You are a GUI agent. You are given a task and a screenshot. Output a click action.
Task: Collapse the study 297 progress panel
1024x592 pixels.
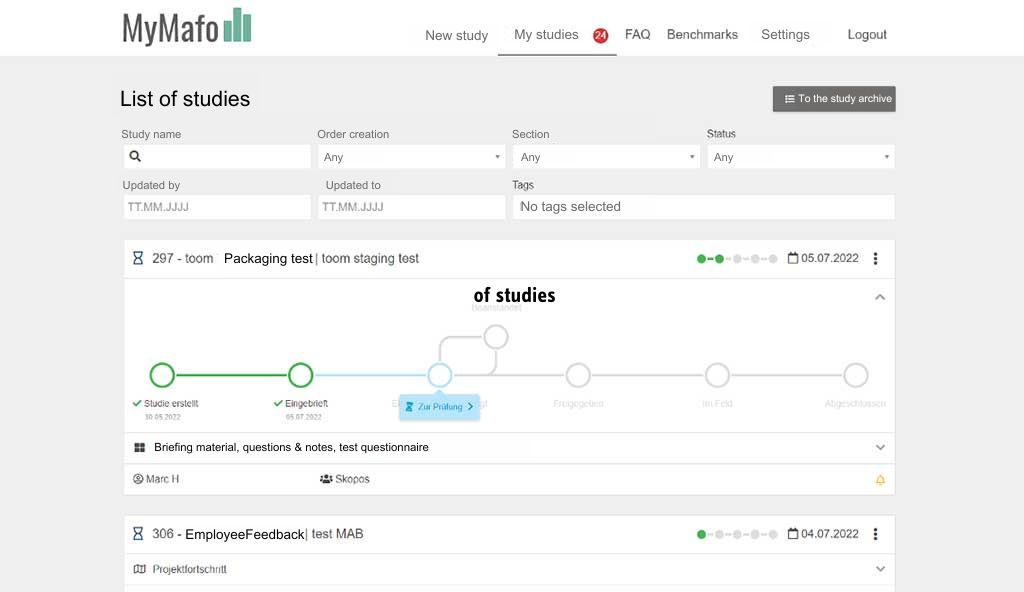click(x=880, y=297)
